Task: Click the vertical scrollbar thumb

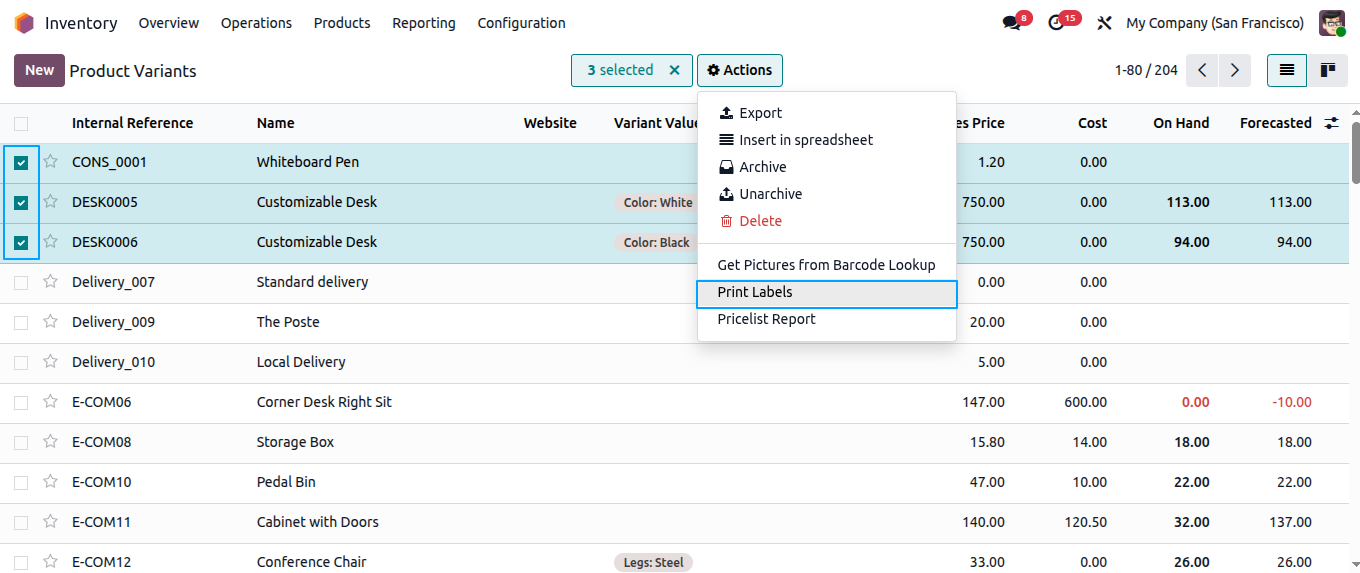Action: [1355, 152]
